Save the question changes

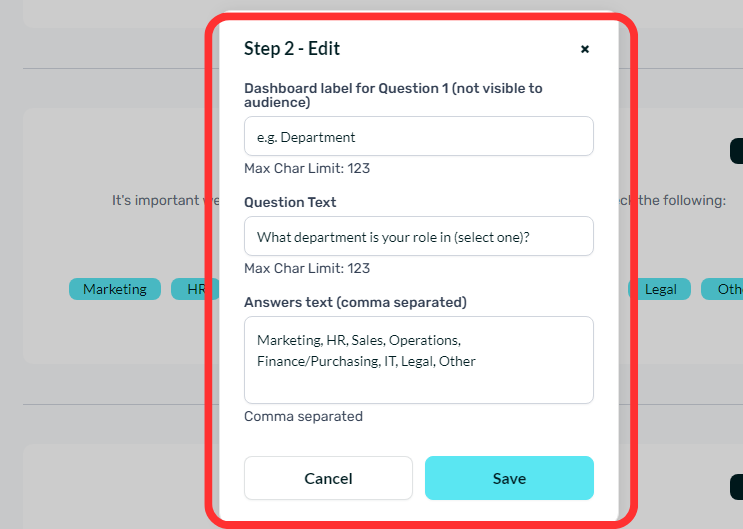click(x=509, y=478)
